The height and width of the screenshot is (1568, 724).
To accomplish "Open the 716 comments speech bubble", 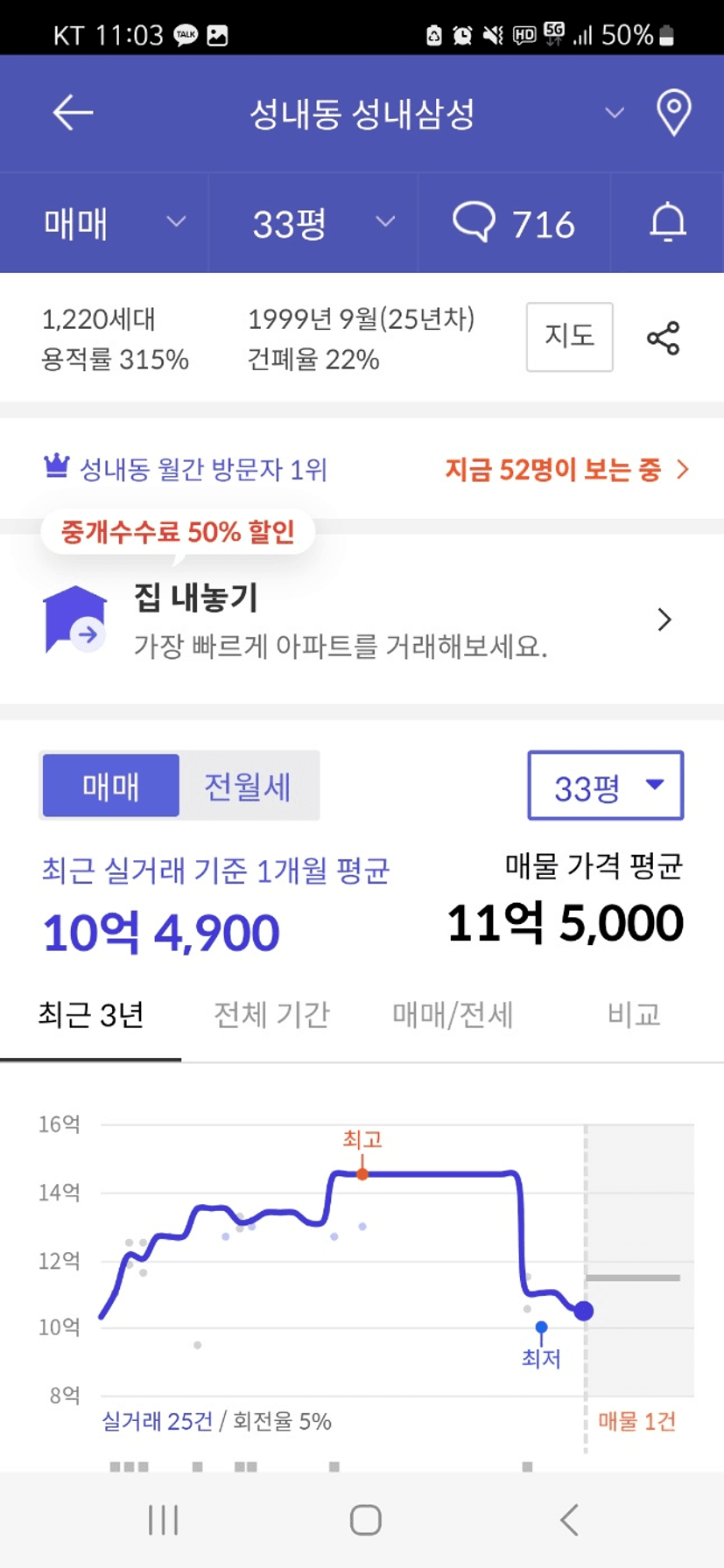I will click(x=514, y=224).
